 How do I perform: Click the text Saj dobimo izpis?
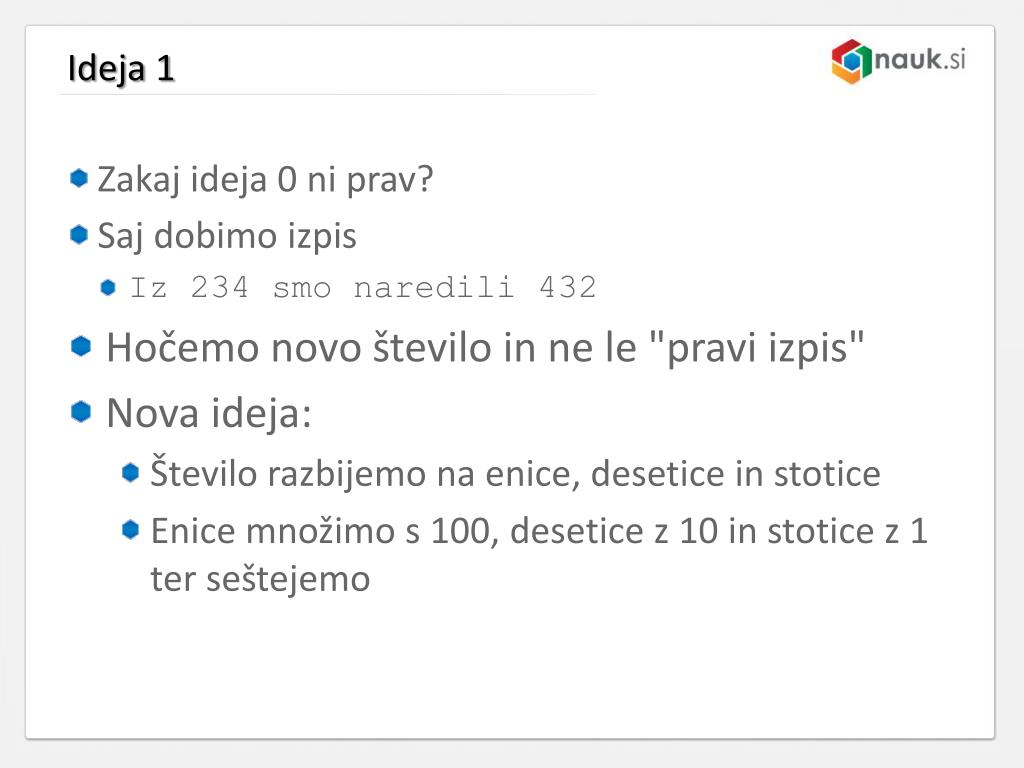pos(227,236)
